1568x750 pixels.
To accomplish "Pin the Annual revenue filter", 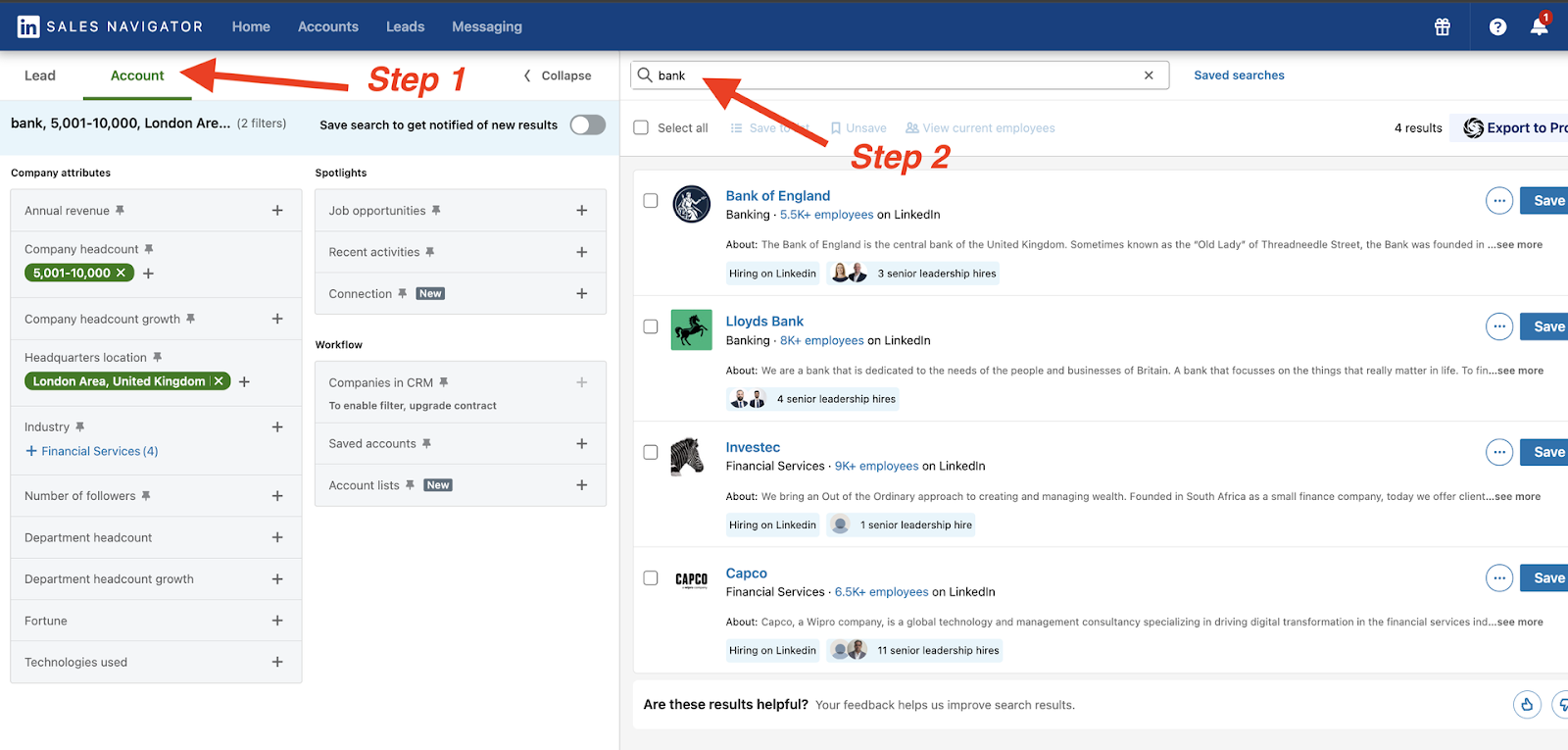I will [x=120, y=210].
